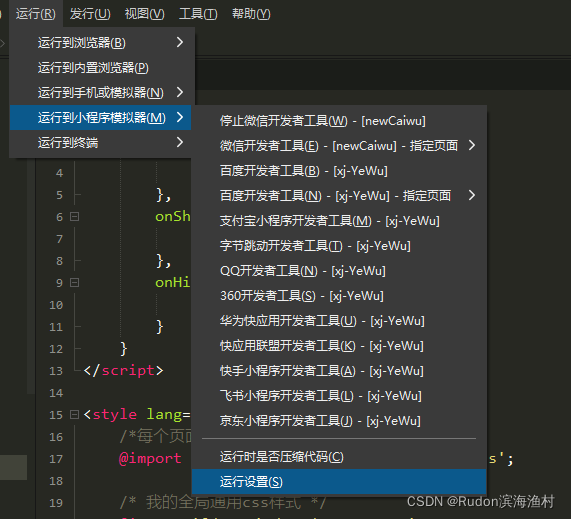The height and width of the screenshot is (519, 571).
Task: Click the closing </script> tag text
Action: (x=123, y=370)
